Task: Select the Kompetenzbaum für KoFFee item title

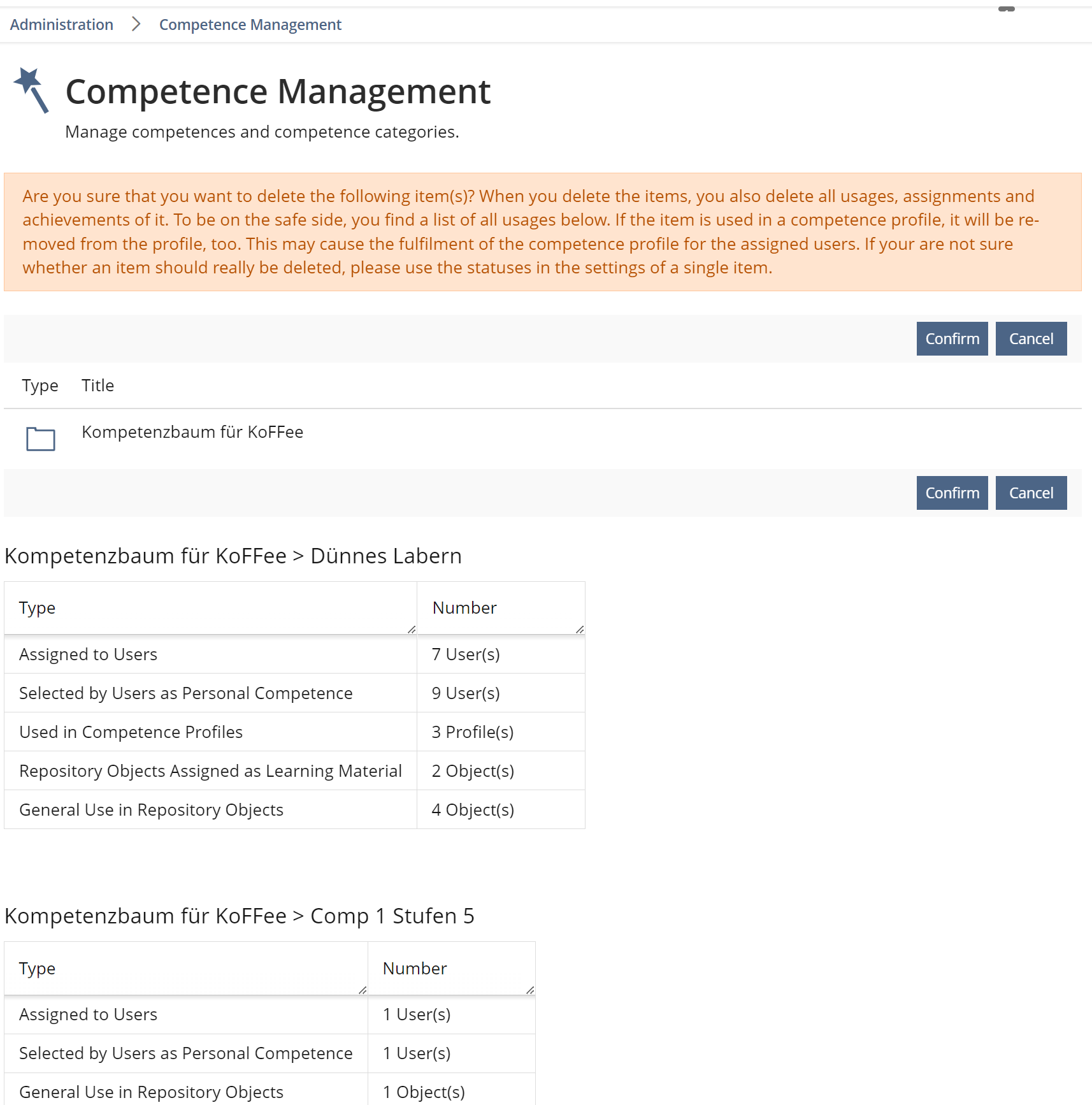Action: point(192,432)
